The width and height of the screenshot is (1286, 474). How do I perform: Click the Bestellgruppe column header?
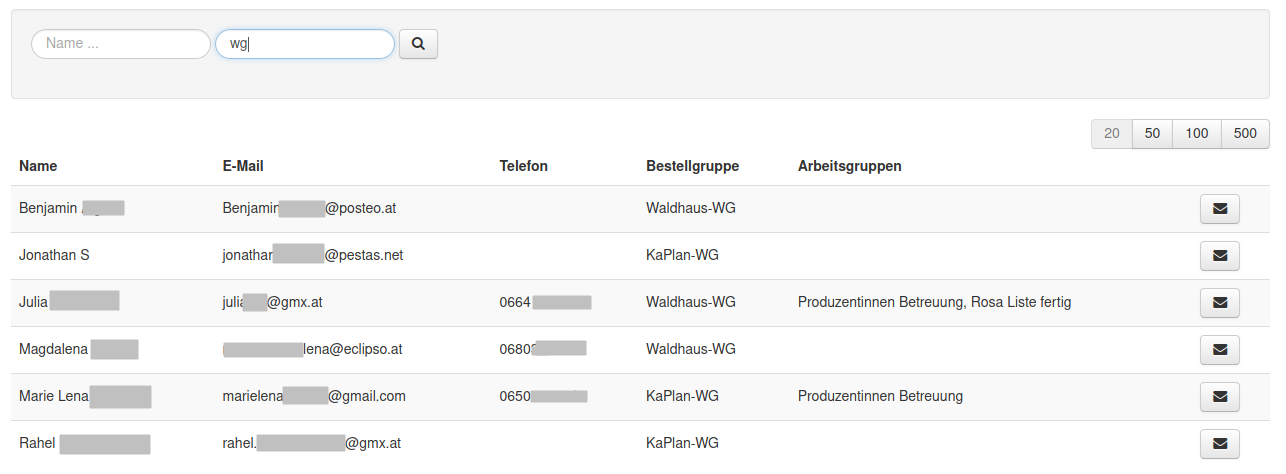coord(692,166)
